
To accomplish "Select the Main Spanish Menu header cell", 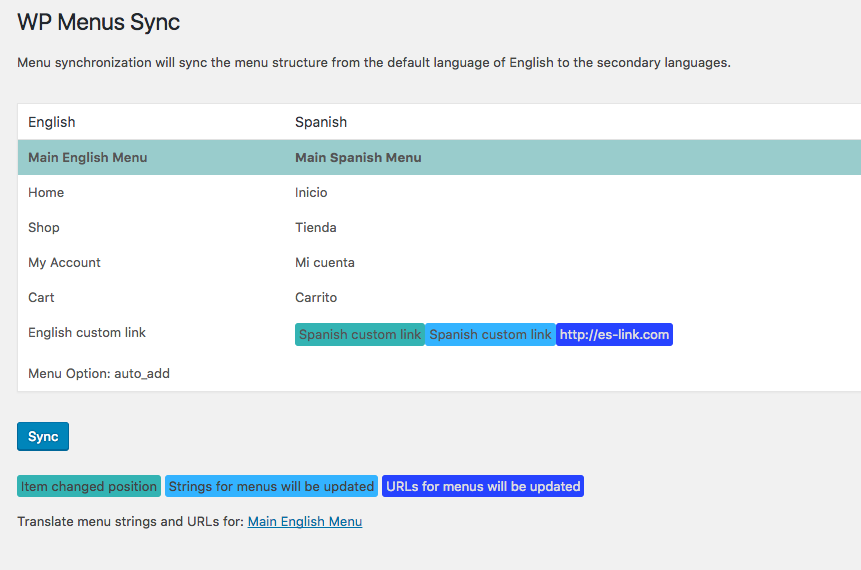I will point(358,157).
